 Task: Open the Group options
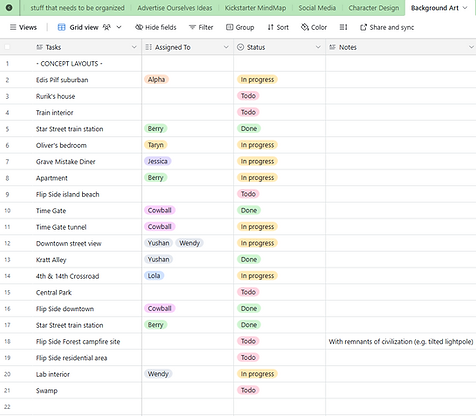tap(240, 27)
